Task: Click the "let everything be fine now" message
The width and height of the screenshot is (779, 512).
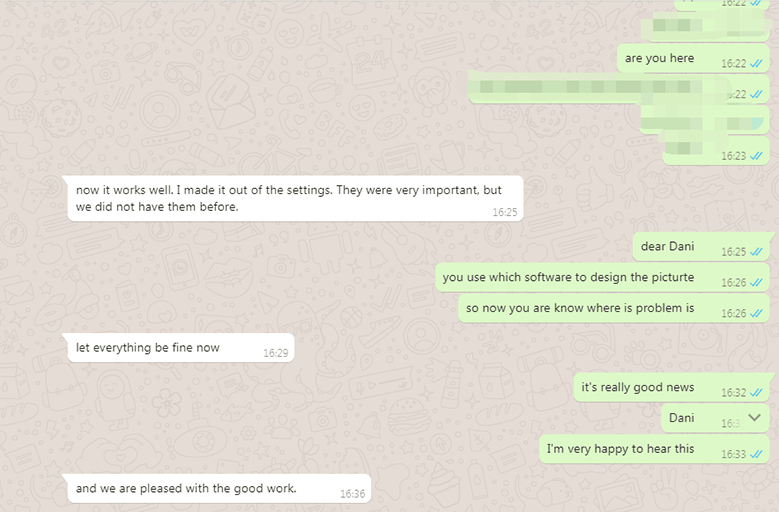Action: pyautogui.click(x=148, y=348)
